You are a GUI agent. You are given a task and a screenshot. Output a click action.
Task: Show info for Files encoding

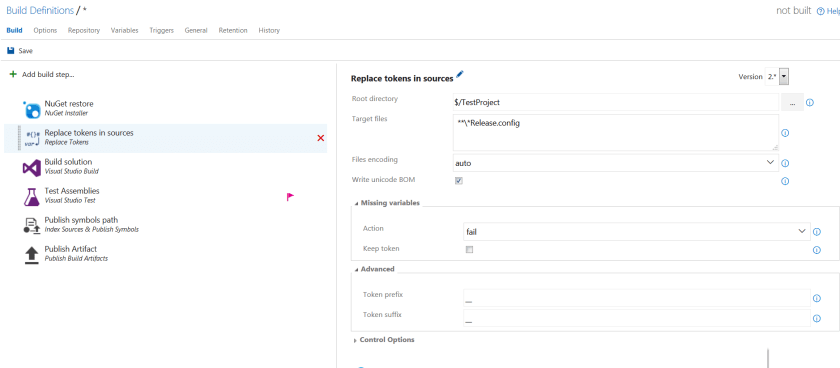[x=785, y=163]
